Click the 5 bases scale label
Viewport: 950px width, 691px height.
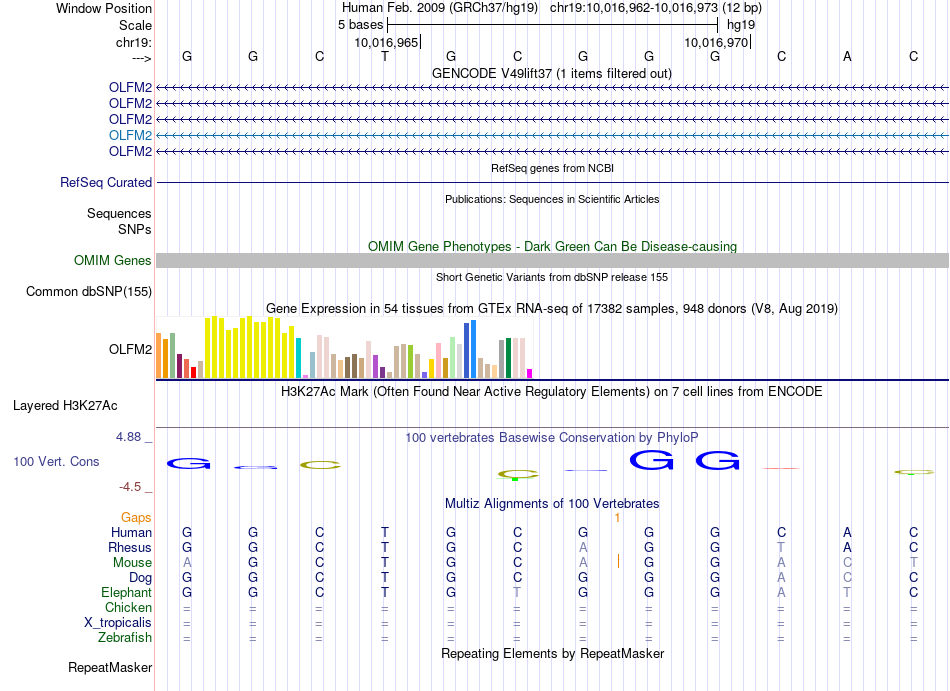click(360, 25)
